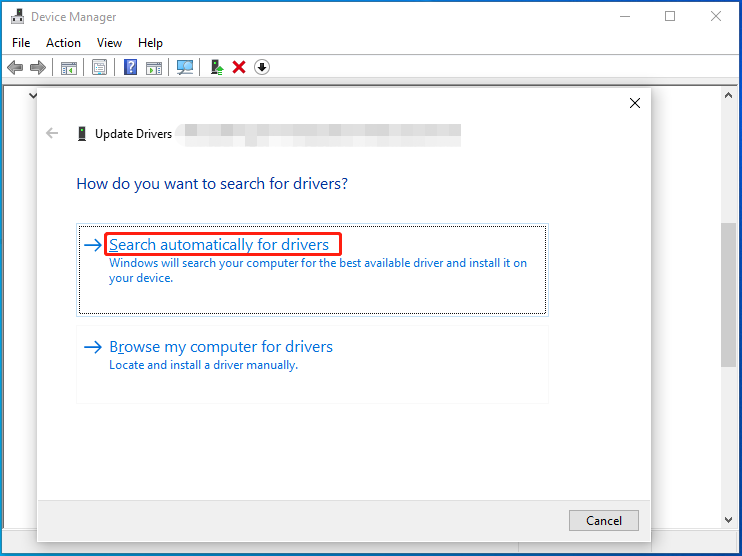Viewport: 742px width, 556px height.
Task: Open the show/hide console tree toolbar icon
Action: (69, 67)
